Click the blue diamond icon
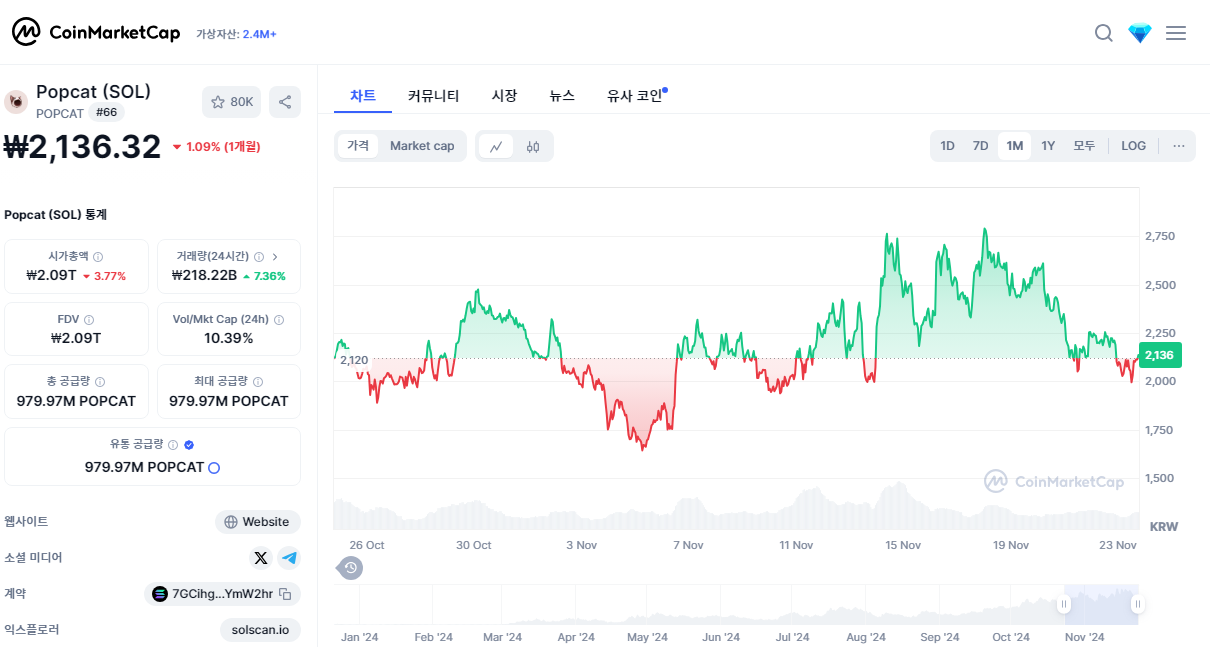 pos(1140,33)
